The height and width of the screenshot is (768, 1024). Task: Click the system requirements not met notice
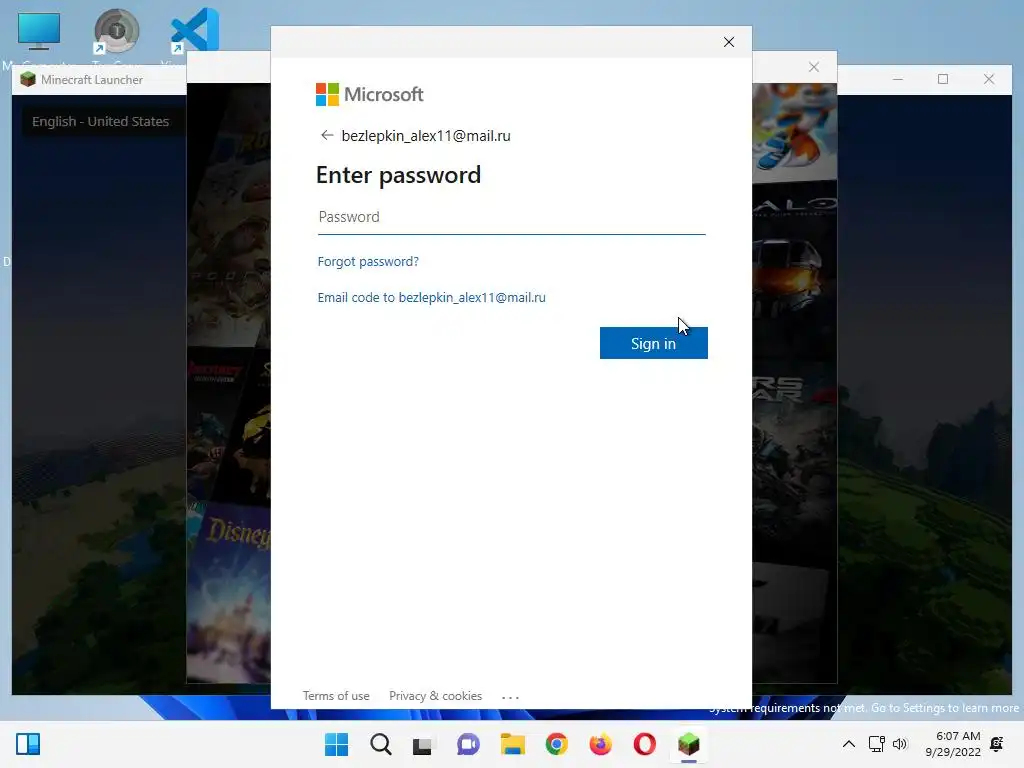coord(863,708)
